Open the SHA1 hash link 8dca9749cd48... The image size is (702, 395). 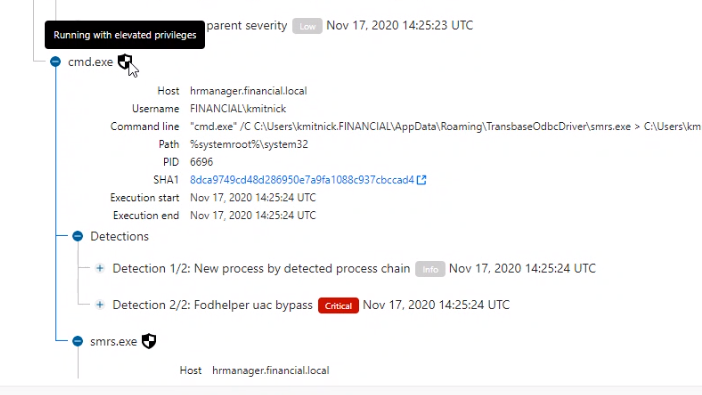[x=302, y=180]
